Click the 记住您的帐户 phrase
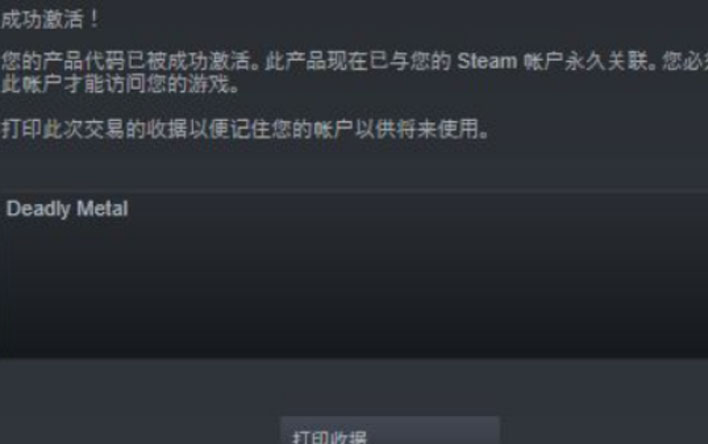Image resolution: width=708 pixels, height=444 pixels. tap(292, 129)
